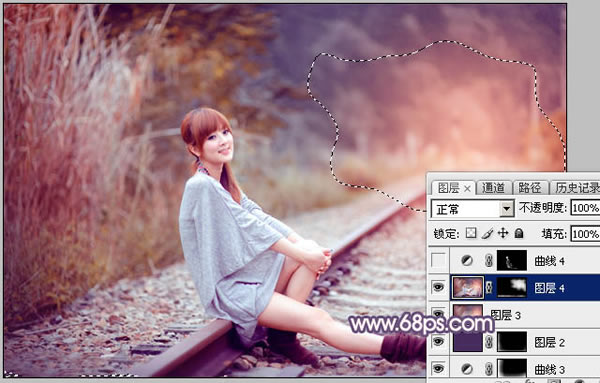Image resolution: width=600 pixels, height=383 pixels.
Task: Open the 正常 blend mode dropdown
Action: pos(472,209)
